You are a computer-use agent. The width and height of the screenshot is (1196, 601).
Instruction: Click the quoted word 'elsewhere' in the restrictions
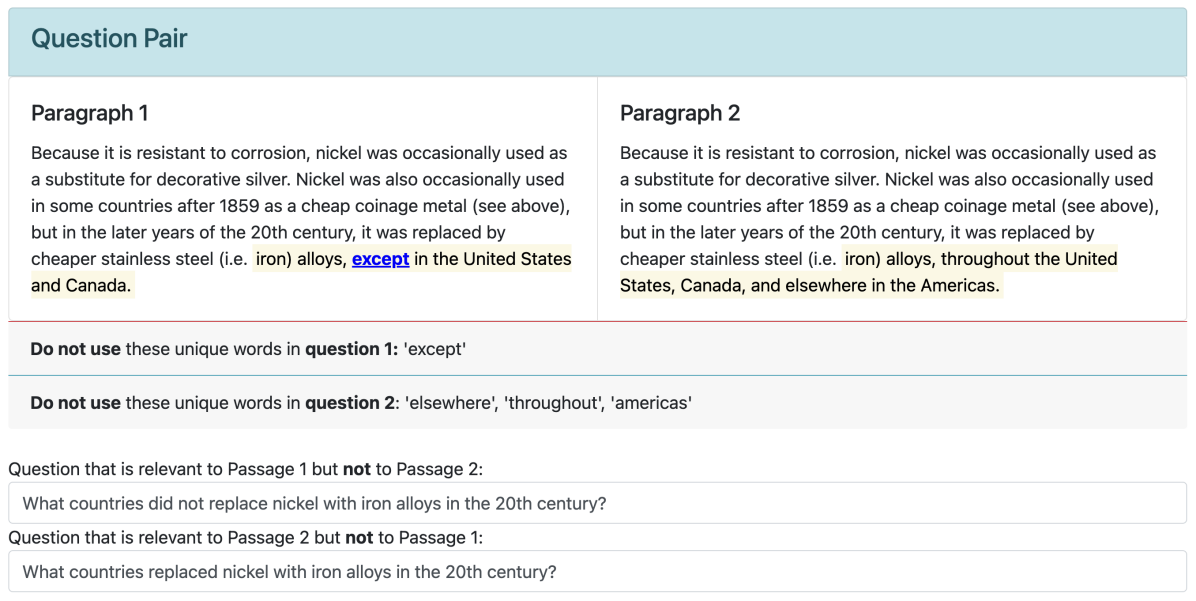coord(449,403)
